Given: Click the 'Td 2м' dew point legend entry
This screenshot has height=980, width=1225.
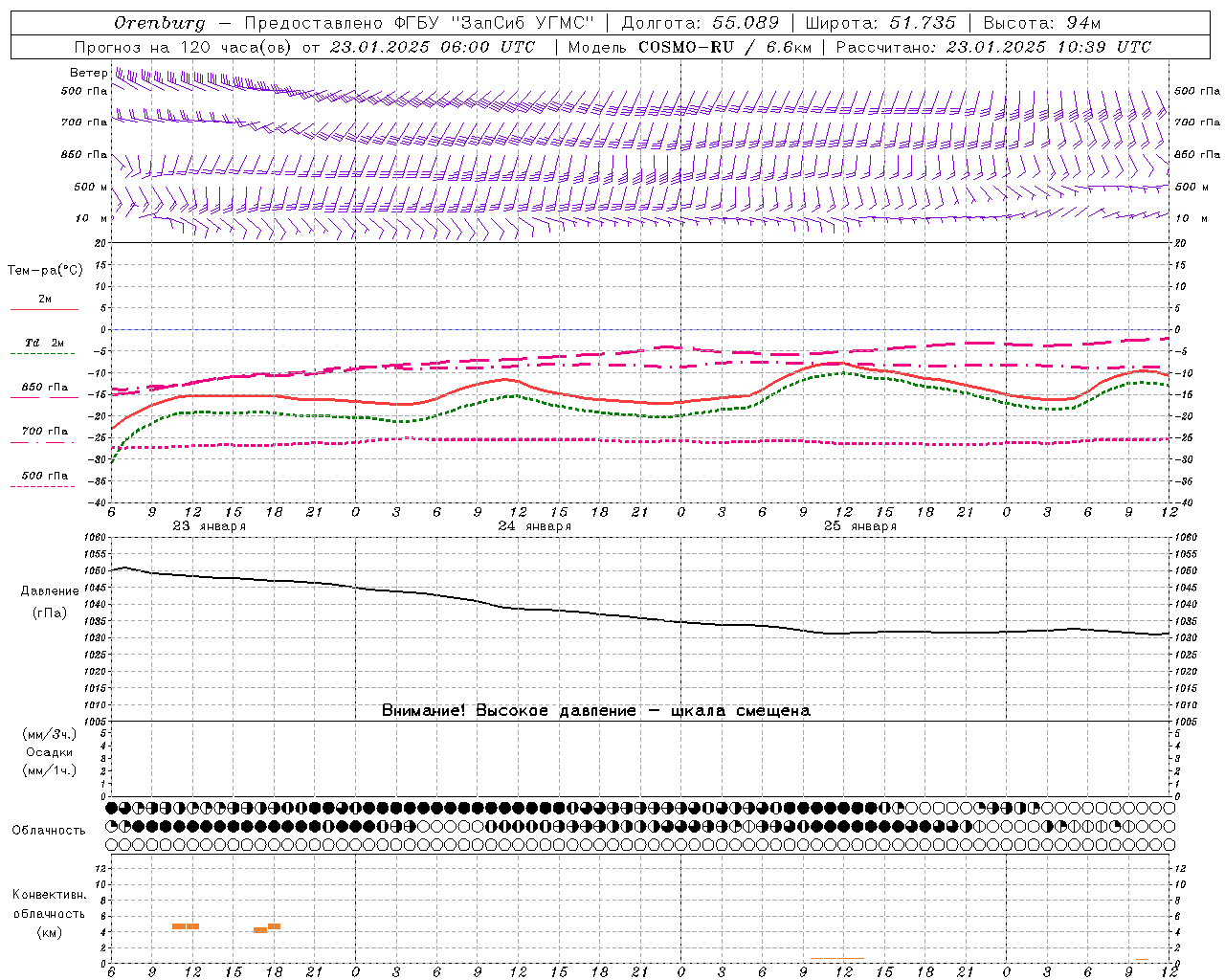Looking at the screenshot, I should [x=45, y=343].
